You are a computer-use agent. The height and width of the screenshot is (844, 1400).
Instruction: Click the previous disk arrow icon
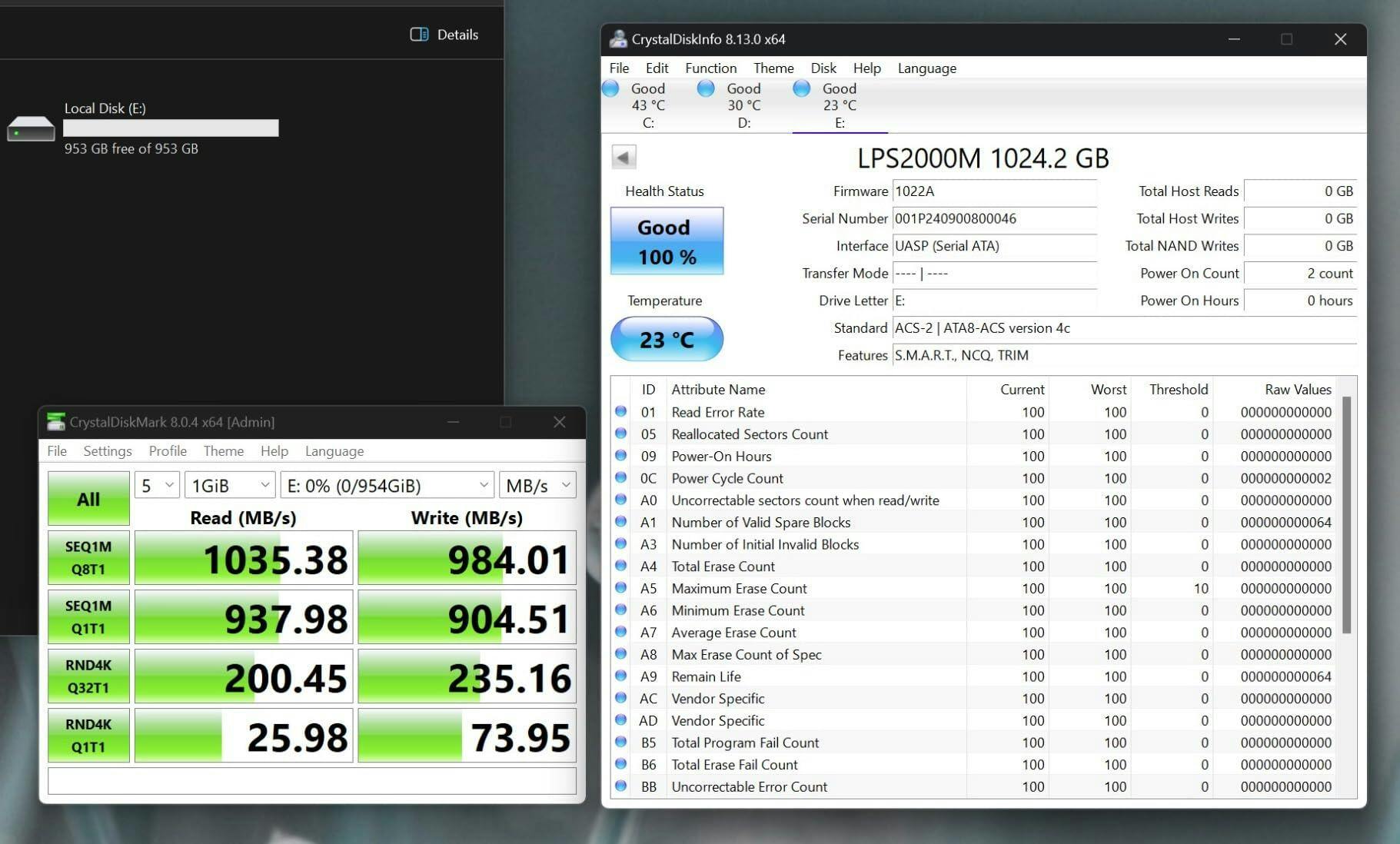tap(624, 158)
